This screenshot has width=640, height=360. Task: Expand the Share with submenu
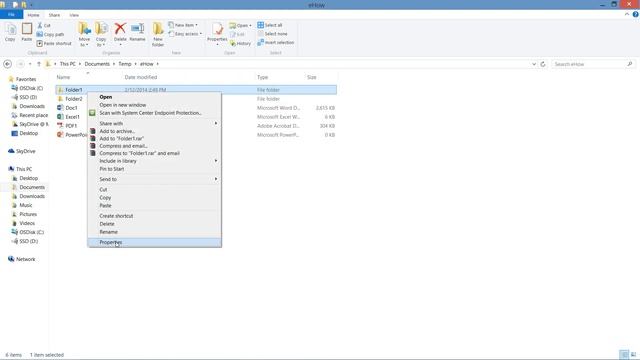pyautogui.click(x=154, y=123)
